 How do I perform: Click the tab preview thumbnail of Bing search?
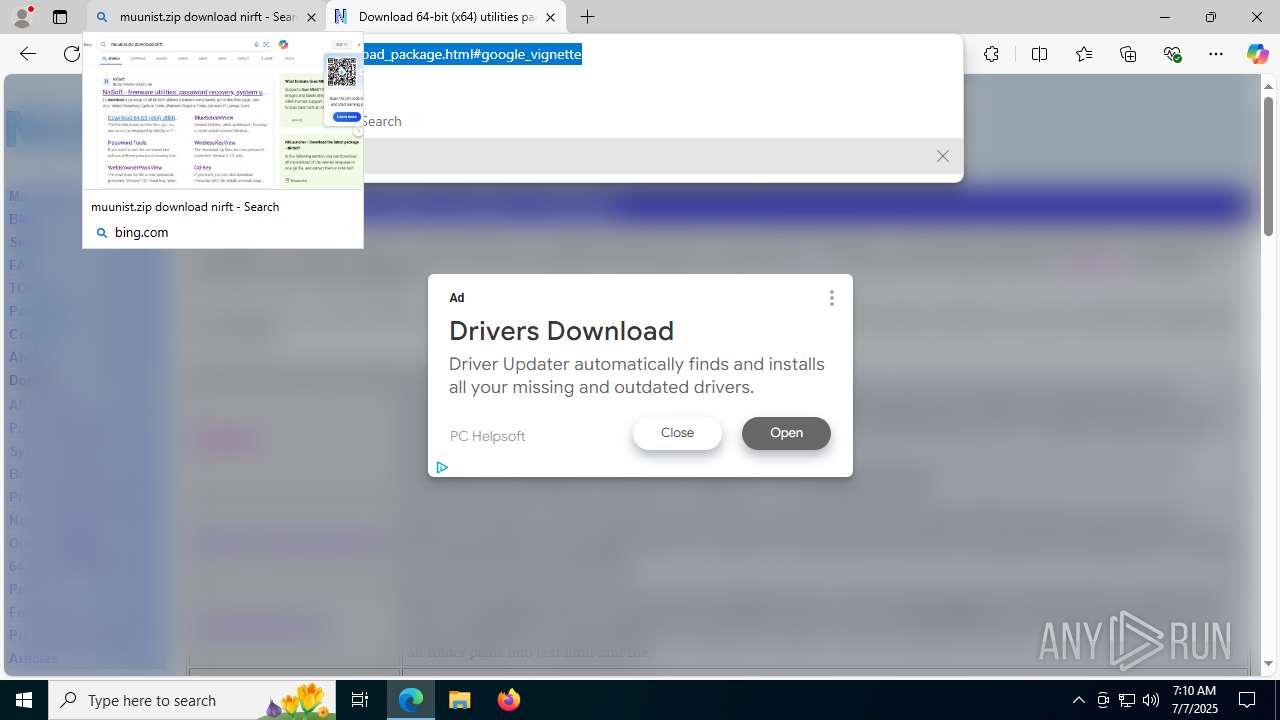point(223,112)
